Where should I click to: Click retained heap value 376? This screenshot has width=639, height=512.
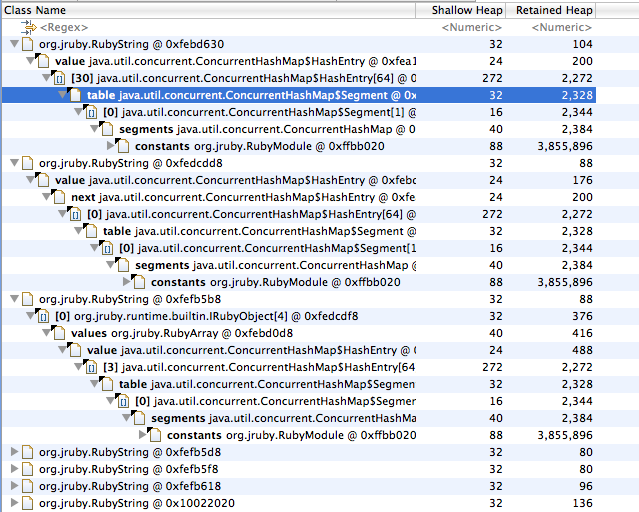[x=582, y=316]
